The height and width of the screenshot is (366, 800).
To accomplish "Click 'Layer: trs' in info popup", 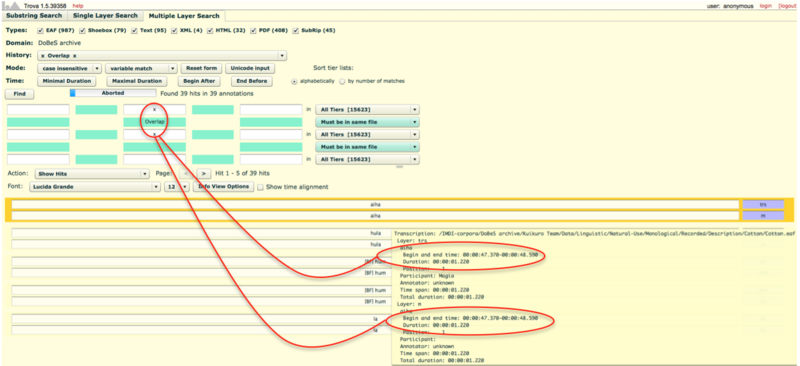I will coord(412,240).
